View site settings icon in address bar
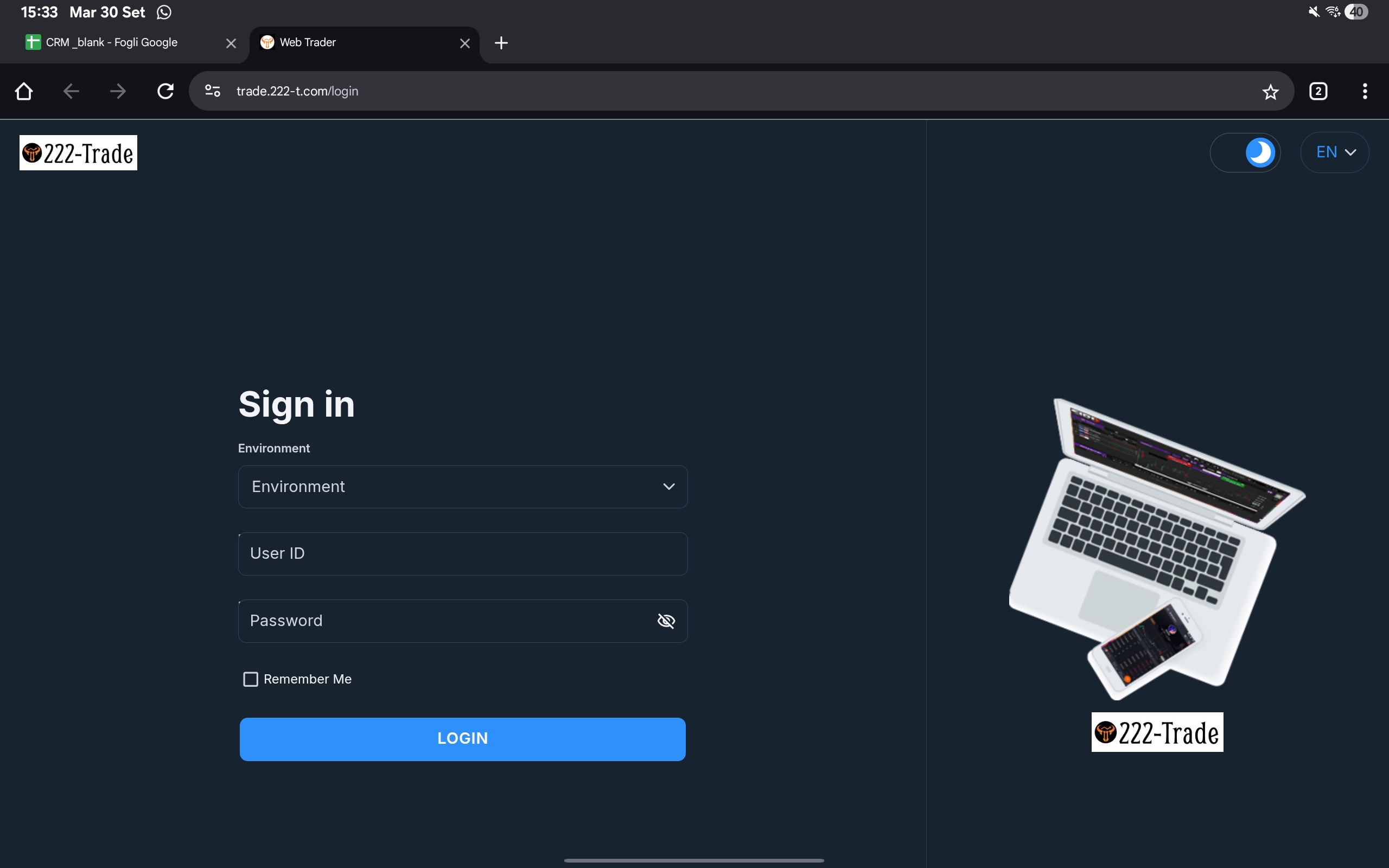The image size is (1389, 868). (x=212, y=91)
